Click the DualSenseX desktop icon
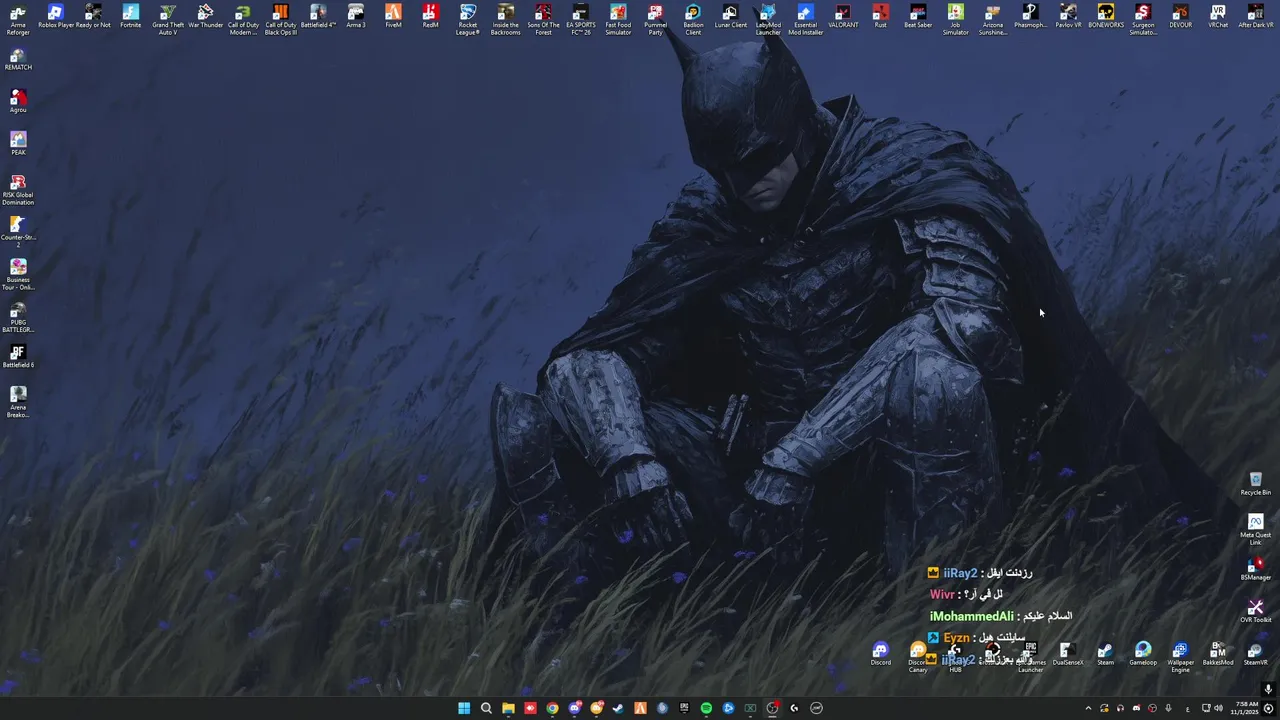The width and height of the screenshot is (1280, 720). point(1068,653)
